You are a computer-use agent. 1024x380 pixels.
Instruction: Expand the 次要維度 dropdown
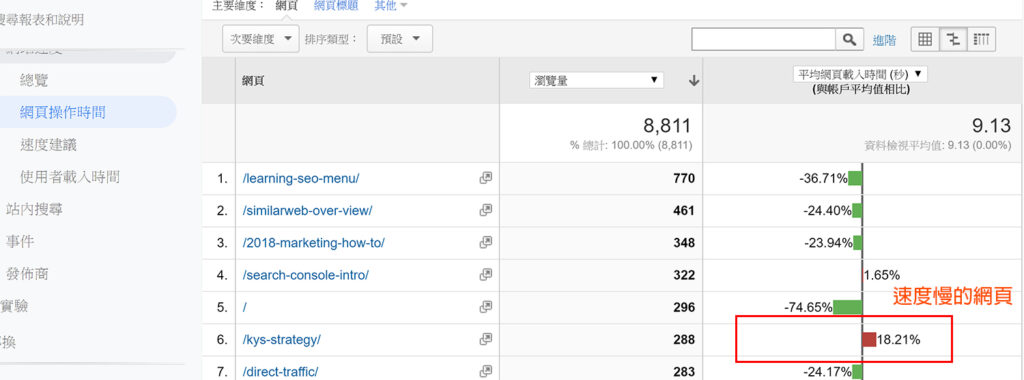click(x=261, y=39)
